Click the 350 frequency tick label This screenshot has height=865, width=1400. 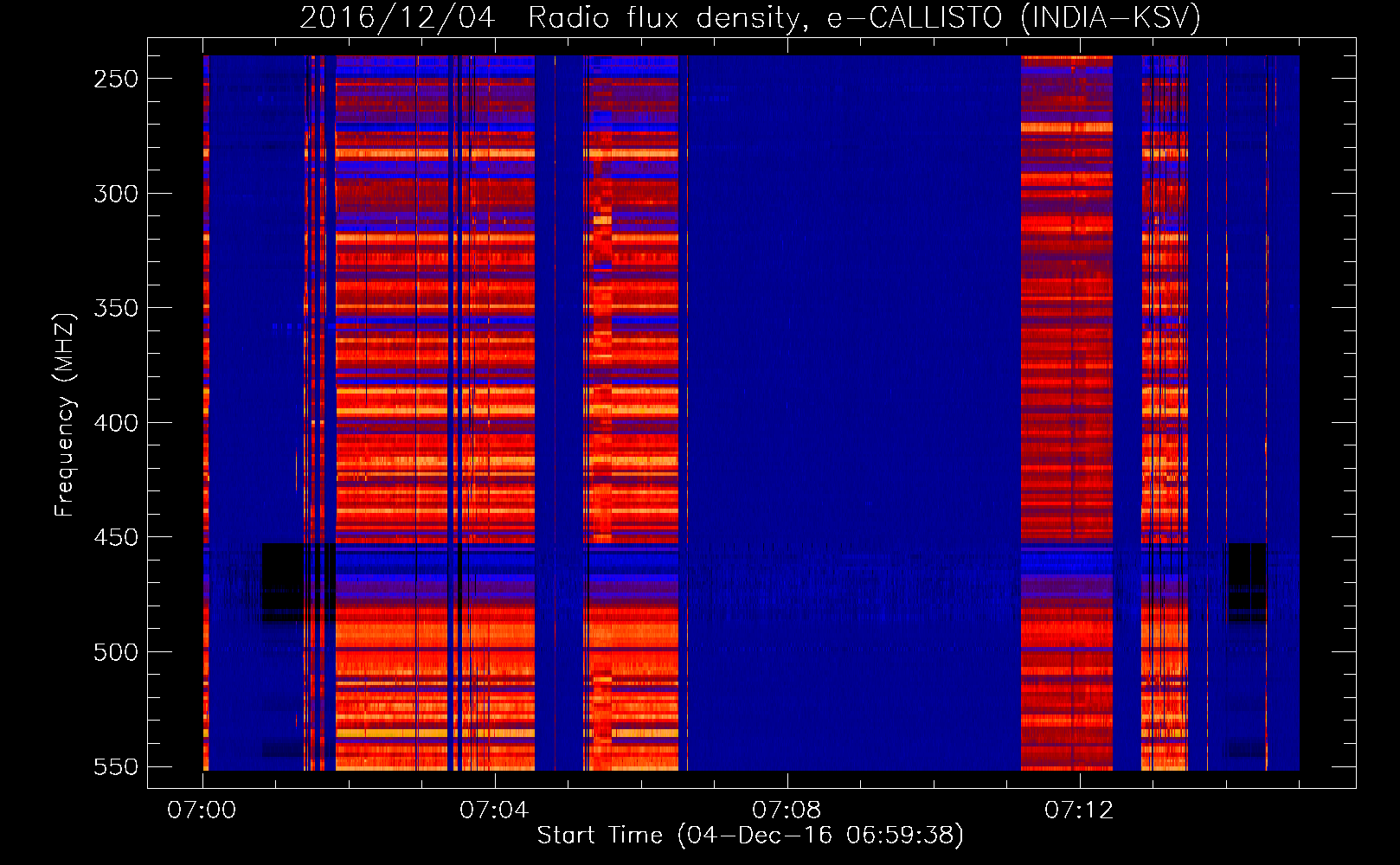coord(116,308)
